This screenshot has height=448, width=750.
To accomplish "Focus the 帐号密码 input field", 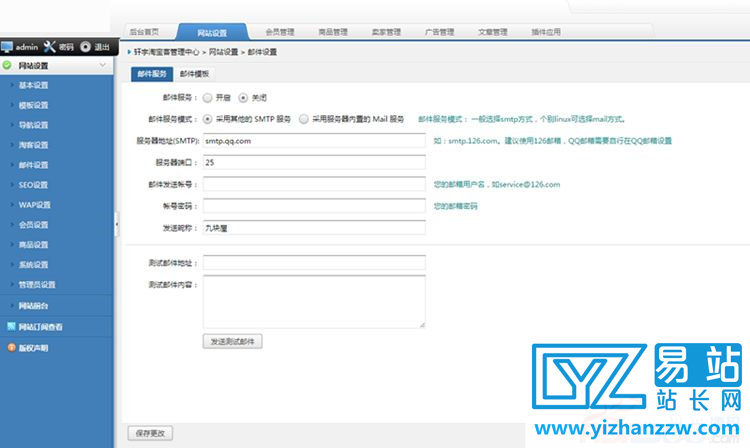I will 314,206.
